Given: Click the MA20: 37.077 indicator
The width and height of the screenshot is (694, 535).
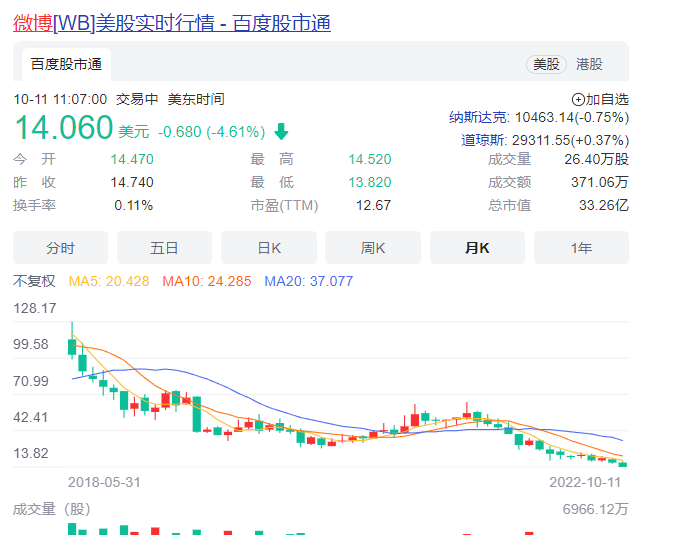Looking at the screenshot, I should [308, 281].
